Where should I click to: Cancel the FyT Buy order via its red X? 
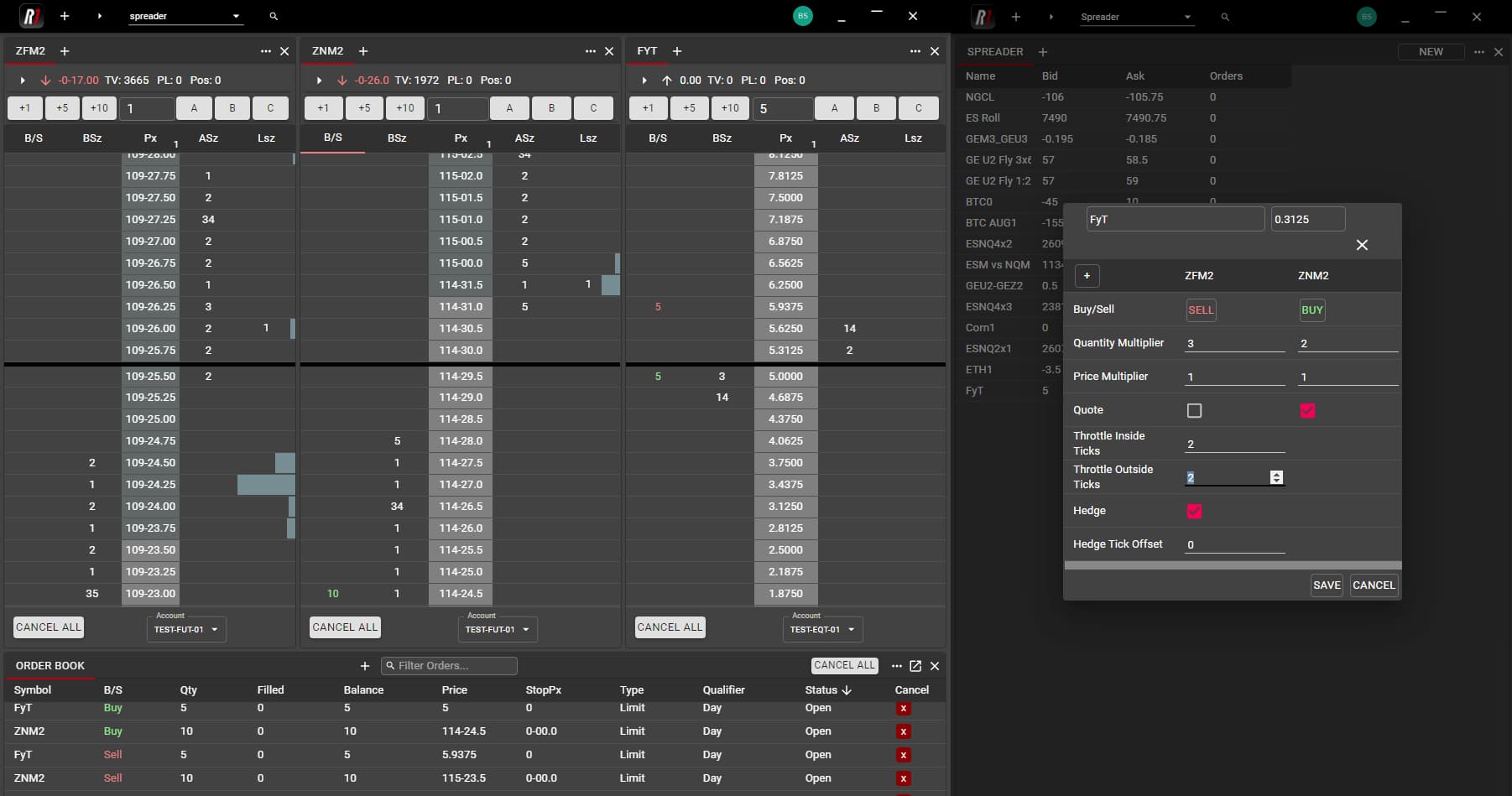click(904, 709)
